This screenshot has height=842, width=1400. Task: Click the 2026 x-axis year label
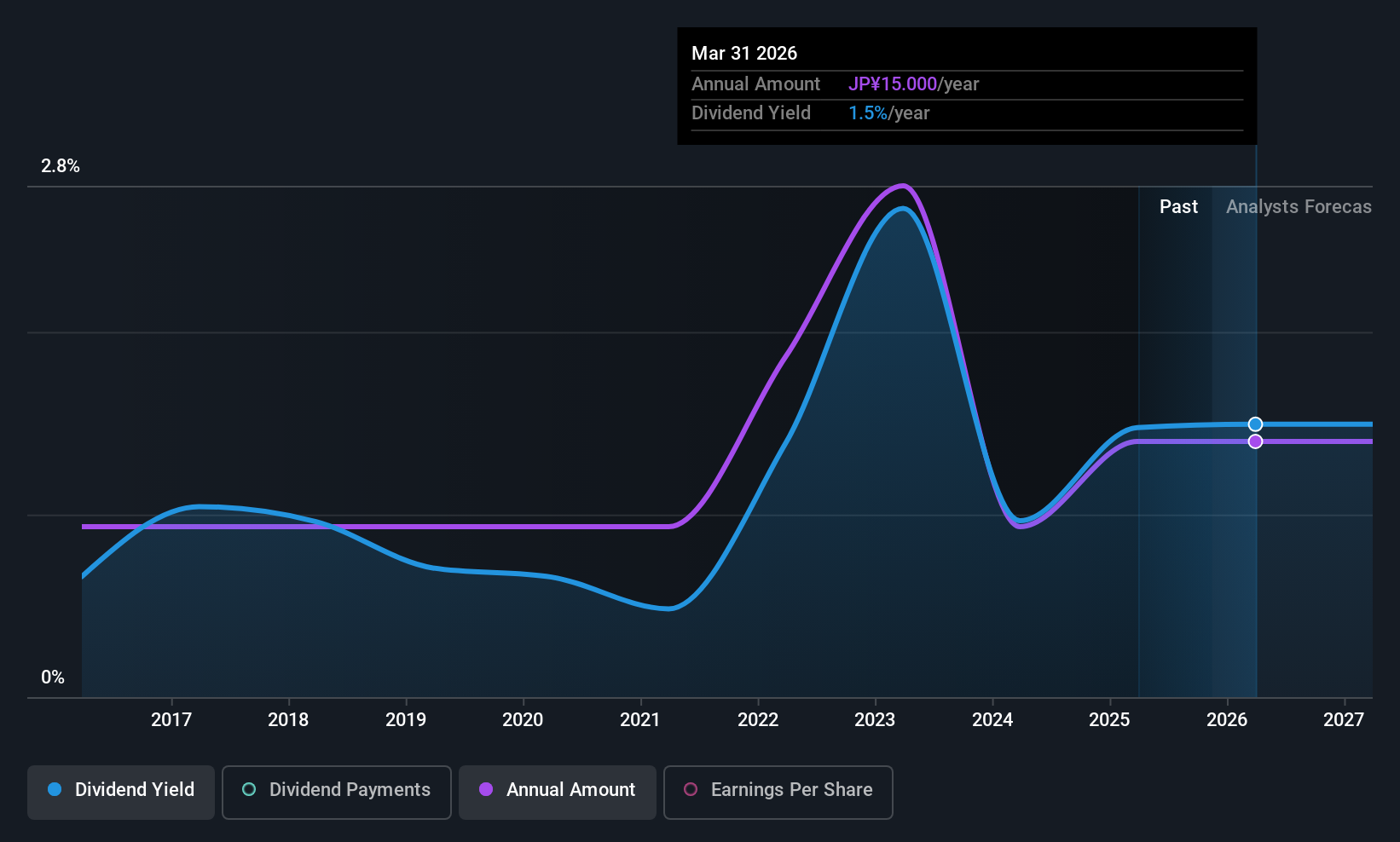click(1227, 720)
